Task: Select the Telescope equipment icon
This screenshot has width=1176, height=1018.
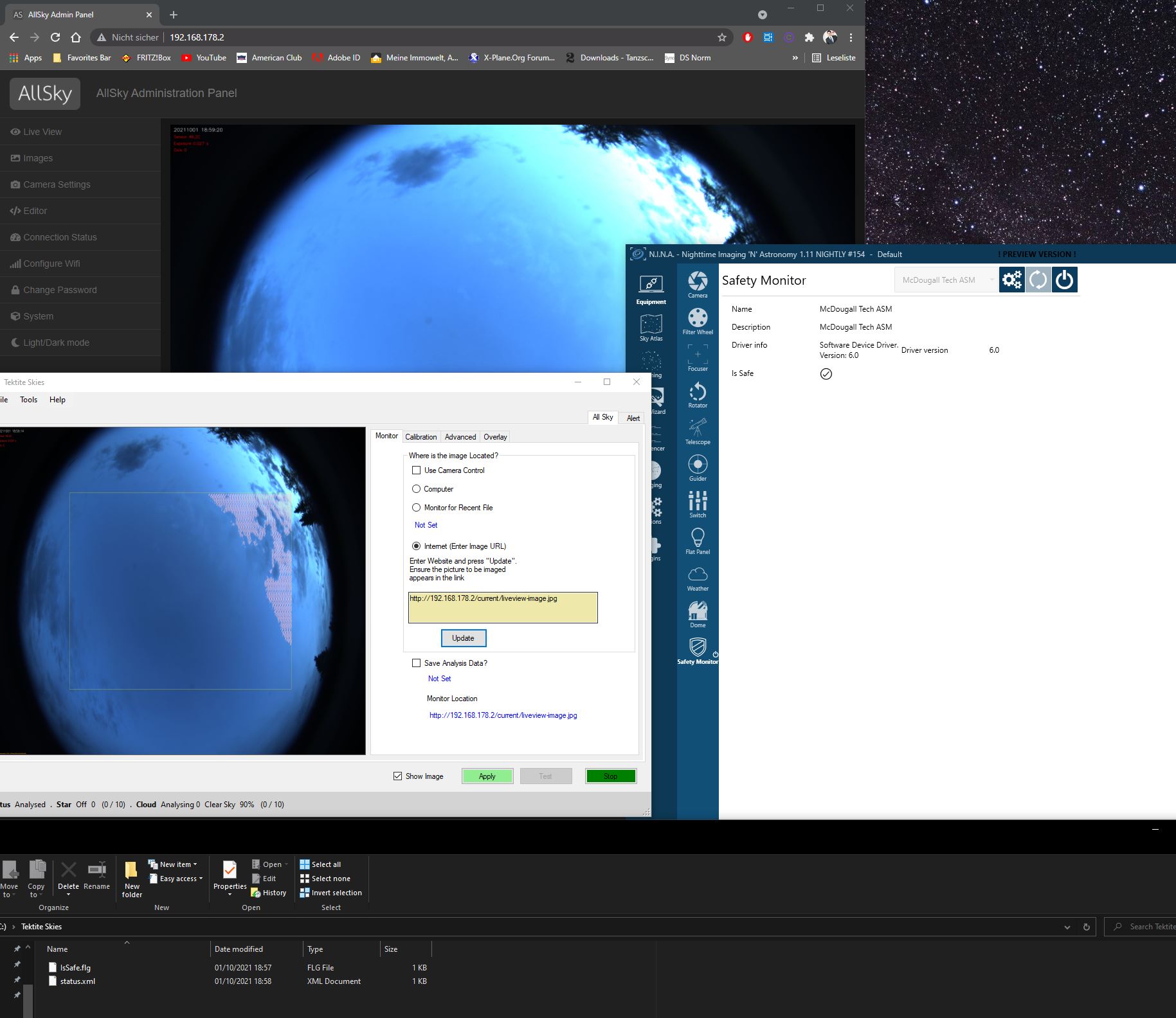Action: [x=698, y=431]
